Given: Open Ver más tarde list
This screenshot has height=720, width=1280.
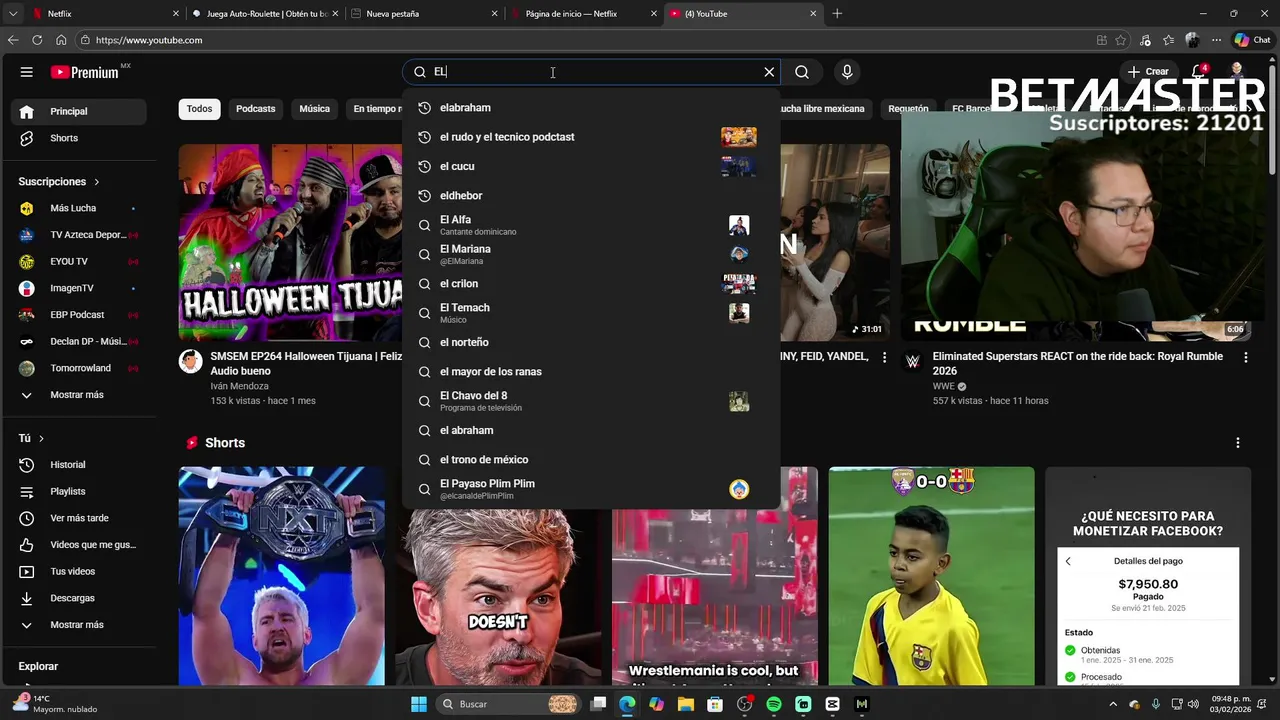Looking at the screenshot, I should pyautogui.click(x=78, y=518).
